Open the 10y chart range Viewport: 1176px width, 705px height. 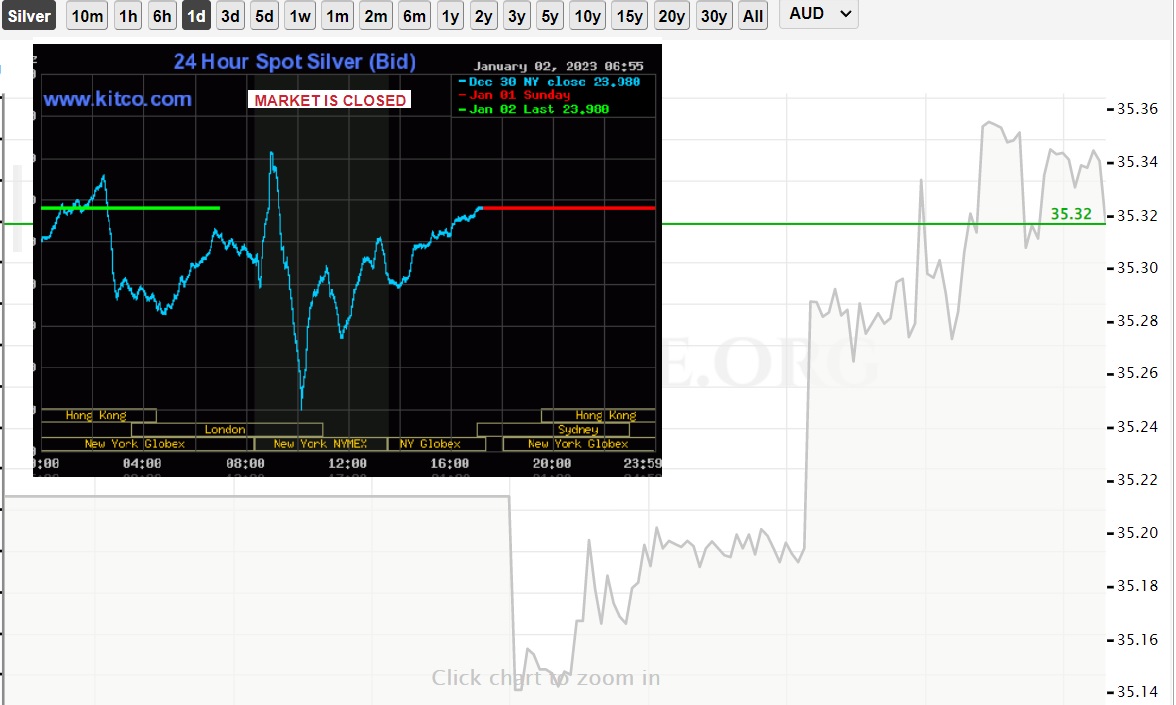587,16
